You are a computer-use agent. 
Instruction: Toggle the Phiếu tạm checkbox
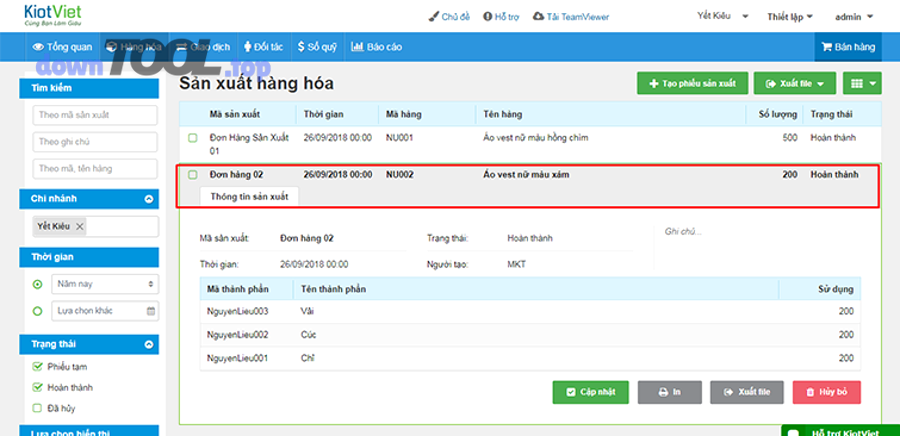[x=38, y=367]
